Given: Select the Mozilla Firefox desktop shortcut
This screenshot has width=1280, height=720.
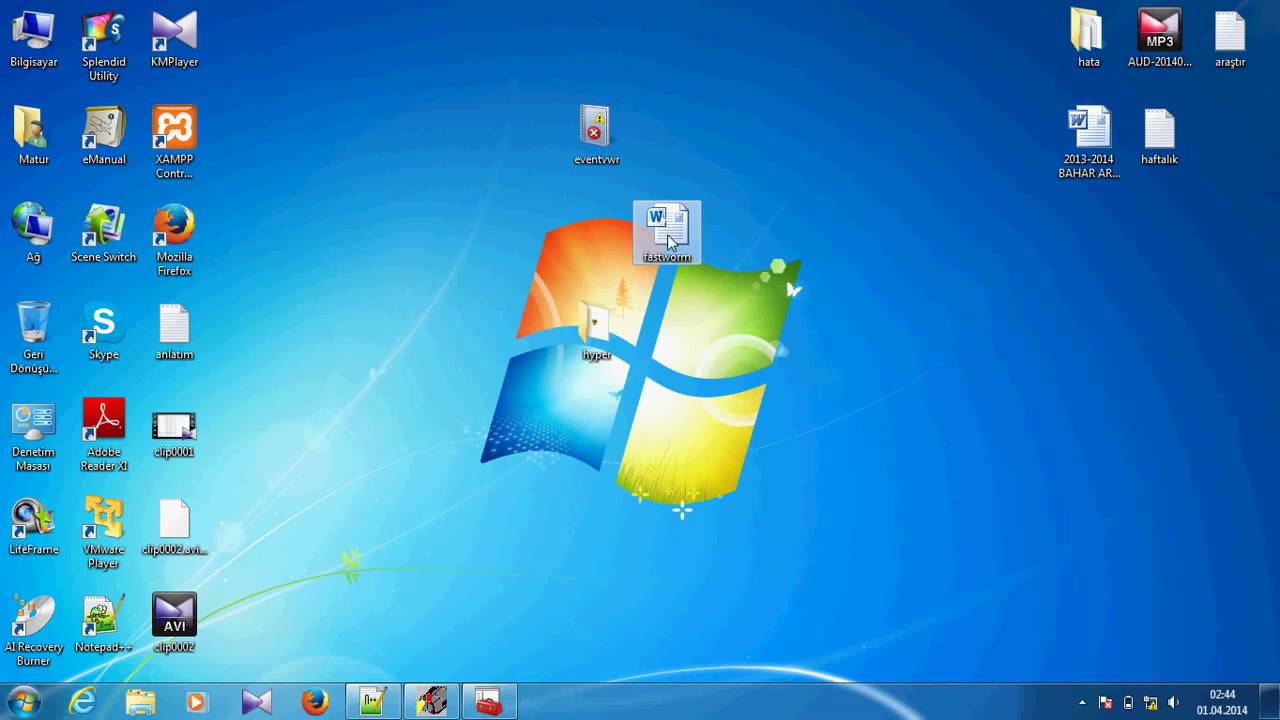Looking at the screenshot, I should pyautogui.click(x=174, y=241).
